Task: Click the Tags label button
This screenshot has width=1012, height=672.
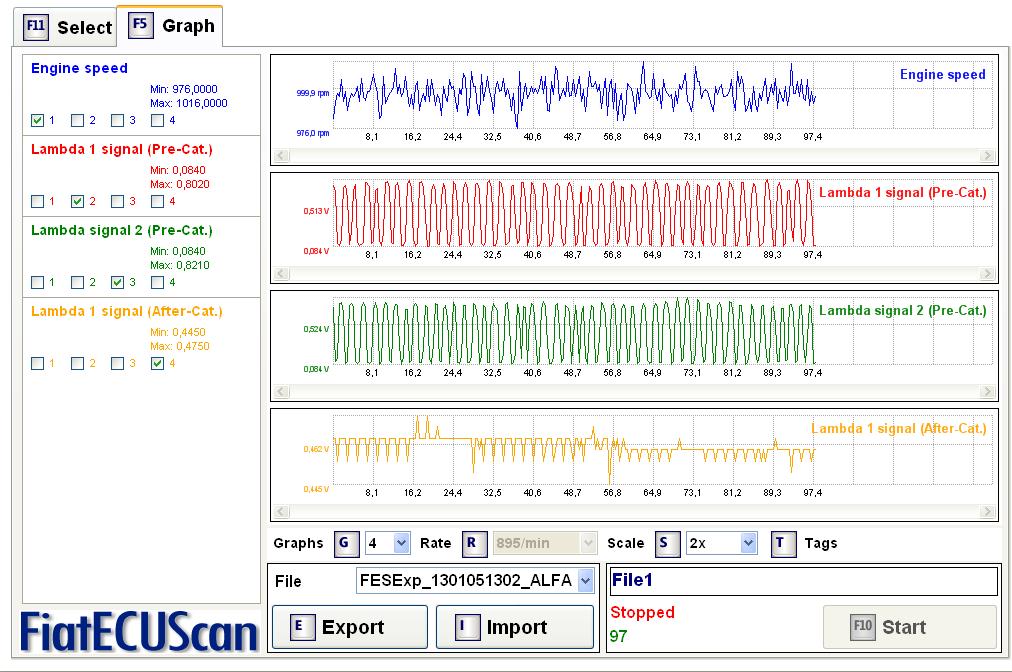Action: [x=820, y=543]
